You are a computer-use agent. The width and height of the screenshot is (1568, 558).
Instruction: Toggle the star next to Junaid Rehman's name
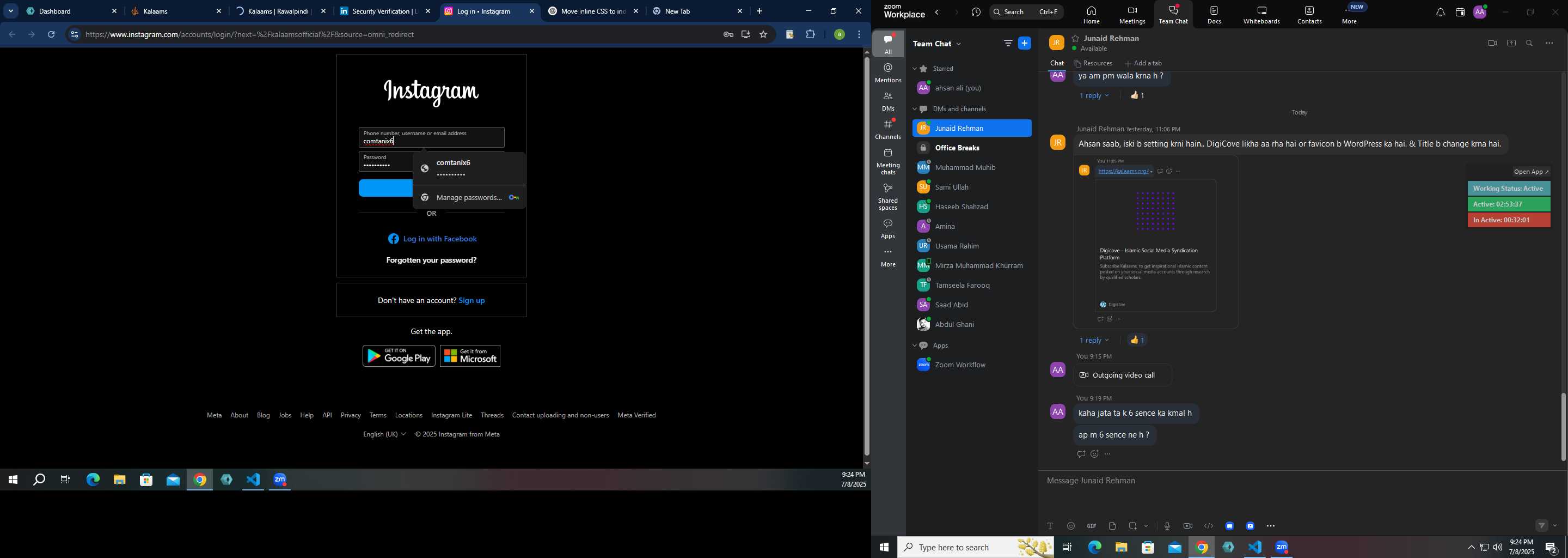tap(1076, 38)
